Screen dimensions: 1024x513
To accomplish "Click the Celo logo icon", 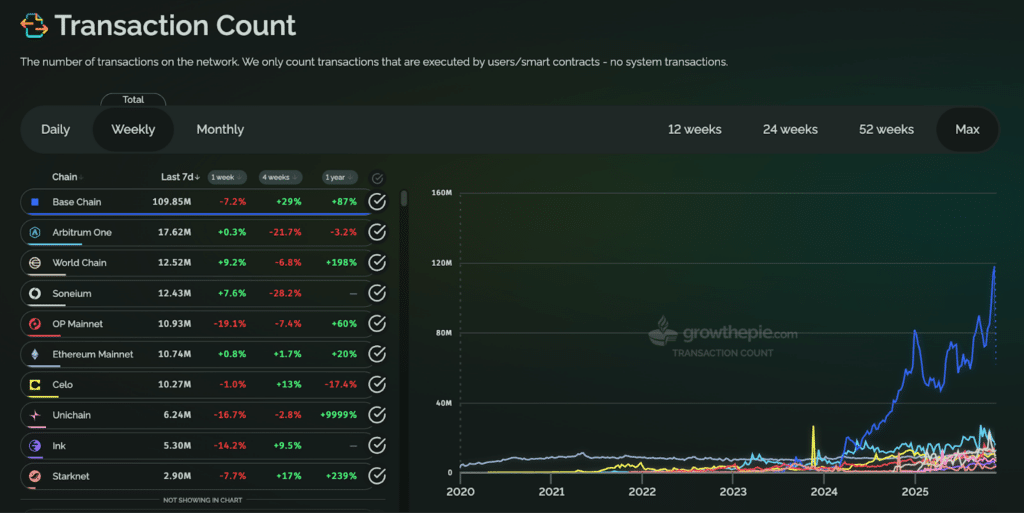I will point(35,385).
